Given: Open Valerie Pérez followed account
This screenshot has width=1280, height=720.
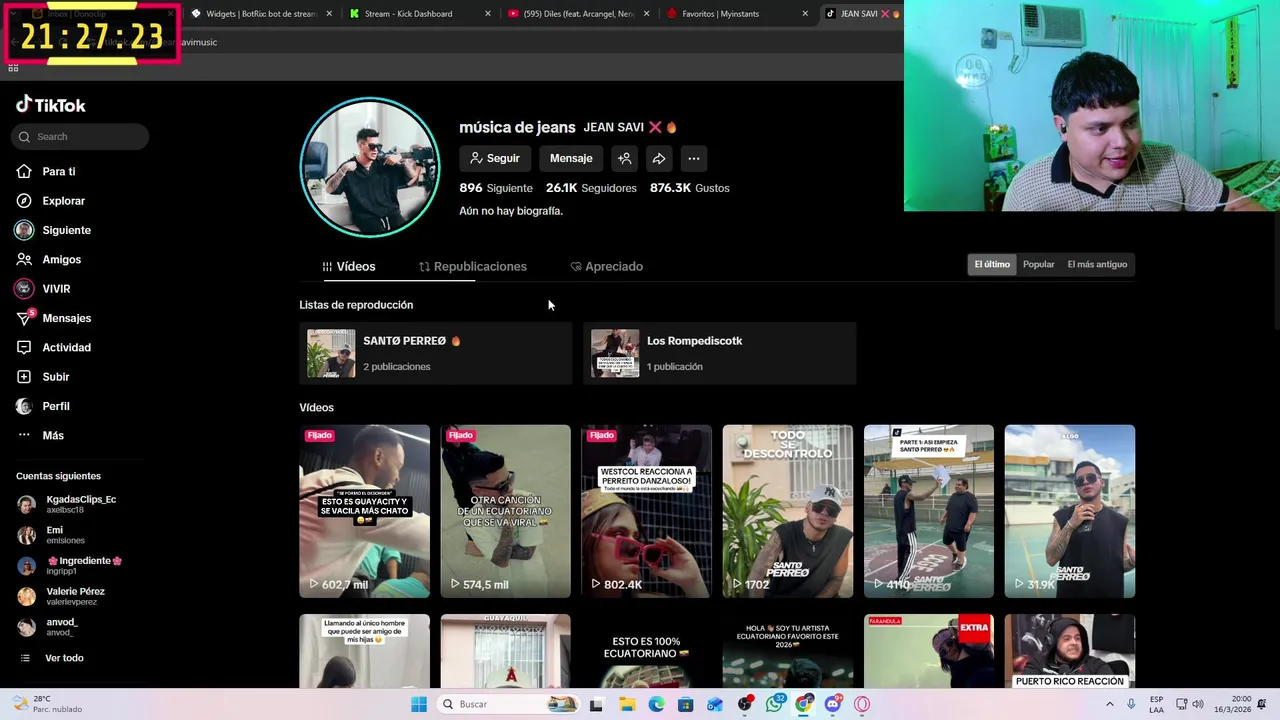Looking at the screenshot, I should tap(62, 596).
